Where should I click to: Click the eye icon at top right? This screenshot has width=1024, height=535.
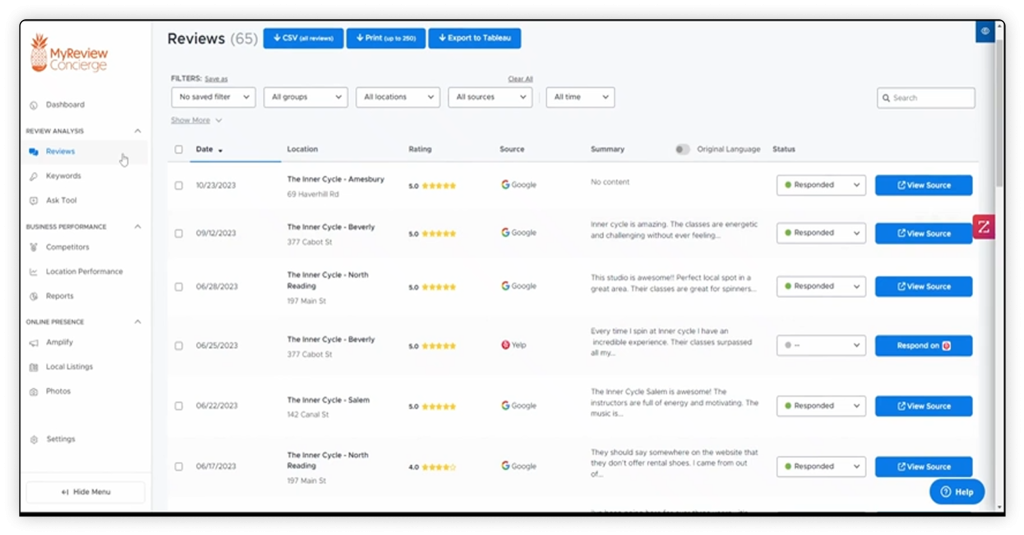pos(985,31)
